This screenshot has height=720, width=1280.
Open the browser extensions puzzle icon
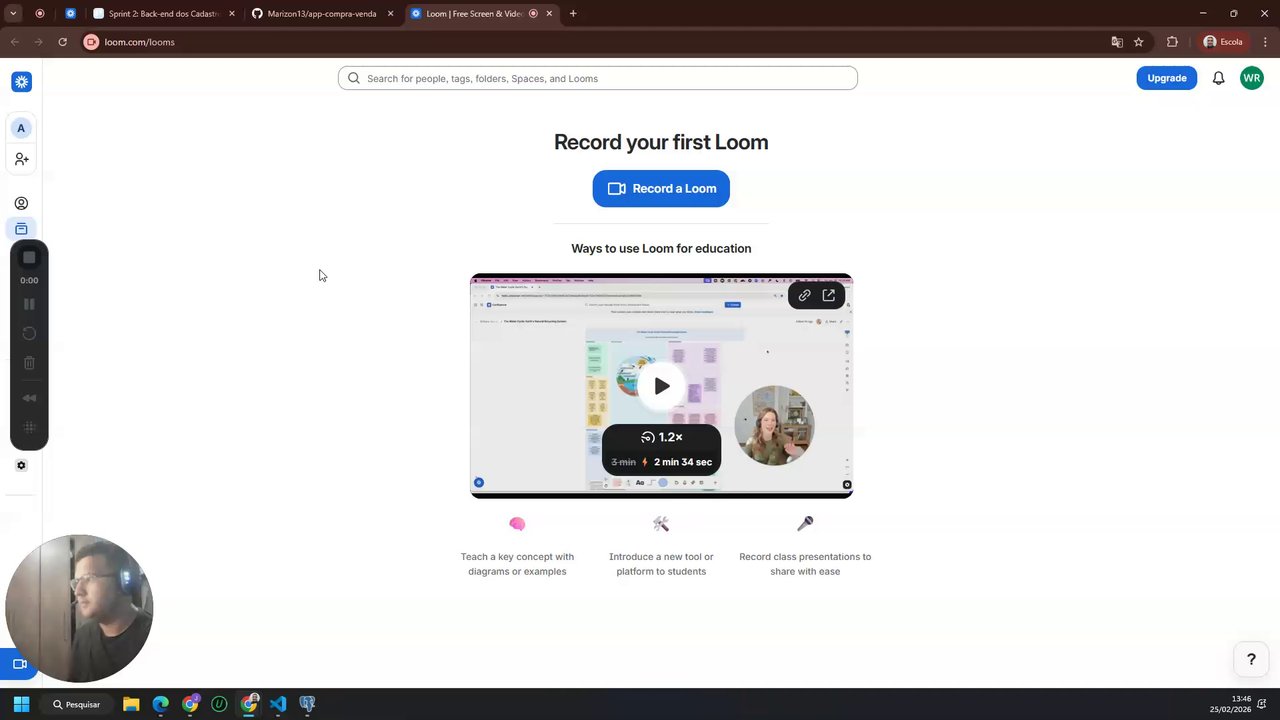coord(1172,42)
